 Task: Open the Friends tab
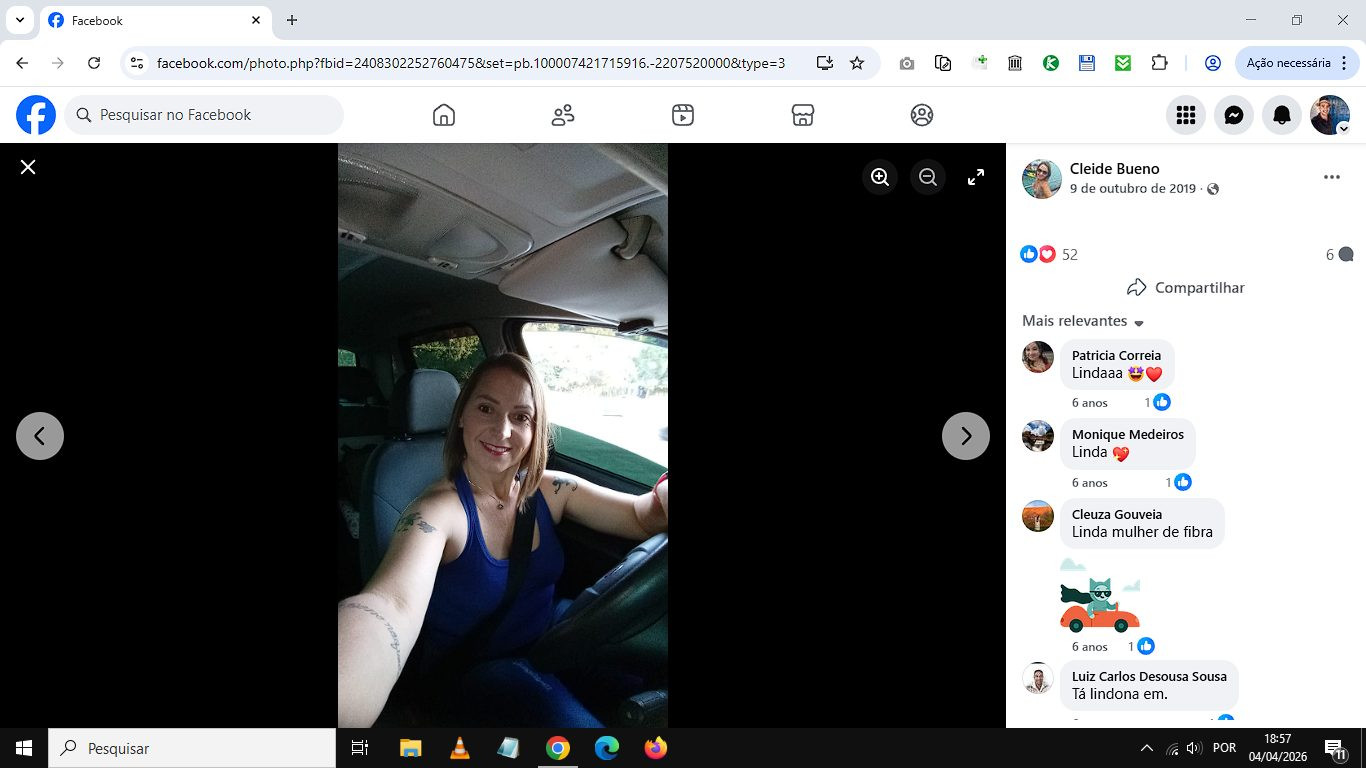(563, 116)
